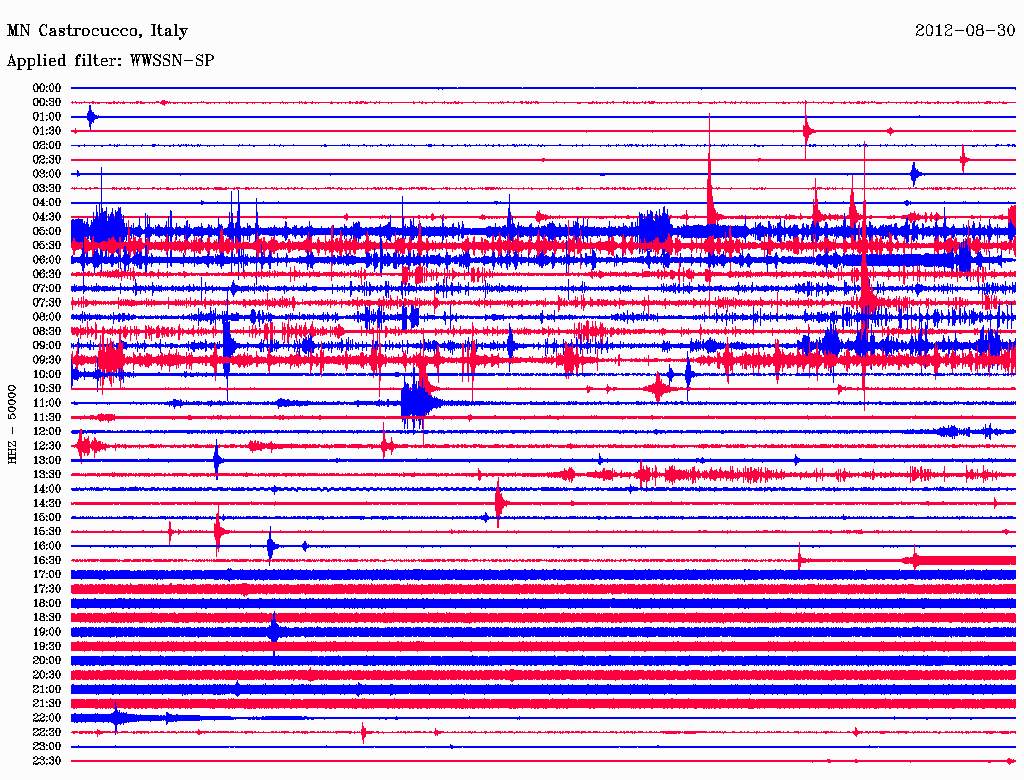The height and width of the screenshot is (780, 1024).
Task: Click the red onset near end of 16:30 trace
Action: 916,560
